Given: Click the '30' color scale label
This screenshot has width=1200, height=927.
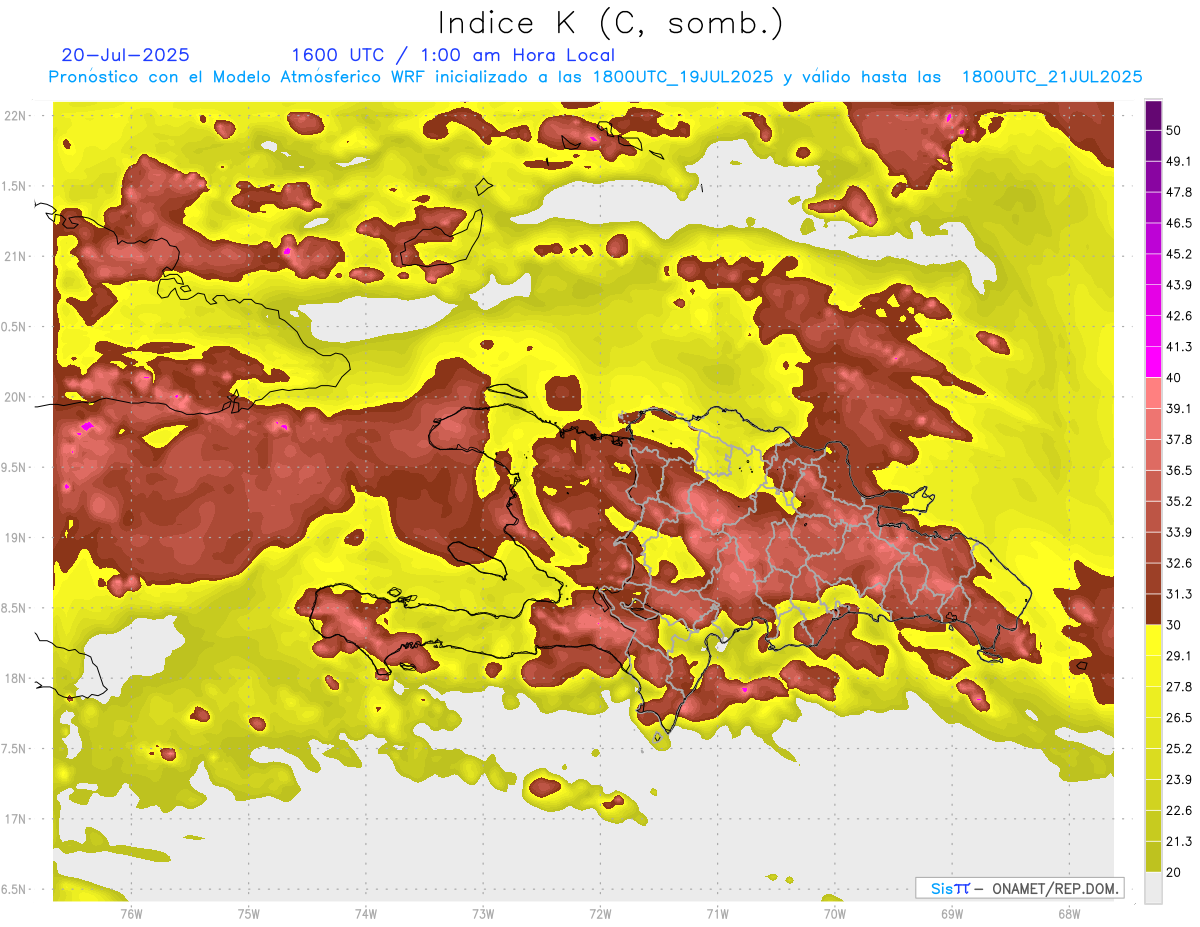Looking at the screenshot, I should click(x=1174, y=625).
